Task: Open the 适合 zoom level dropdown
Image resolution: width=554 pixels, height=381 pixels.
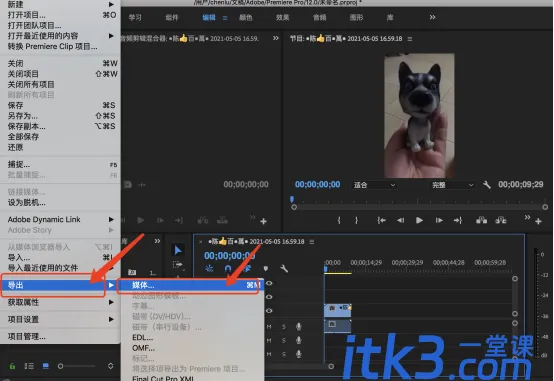Action: pyautogui.click(x=374, y=185)
